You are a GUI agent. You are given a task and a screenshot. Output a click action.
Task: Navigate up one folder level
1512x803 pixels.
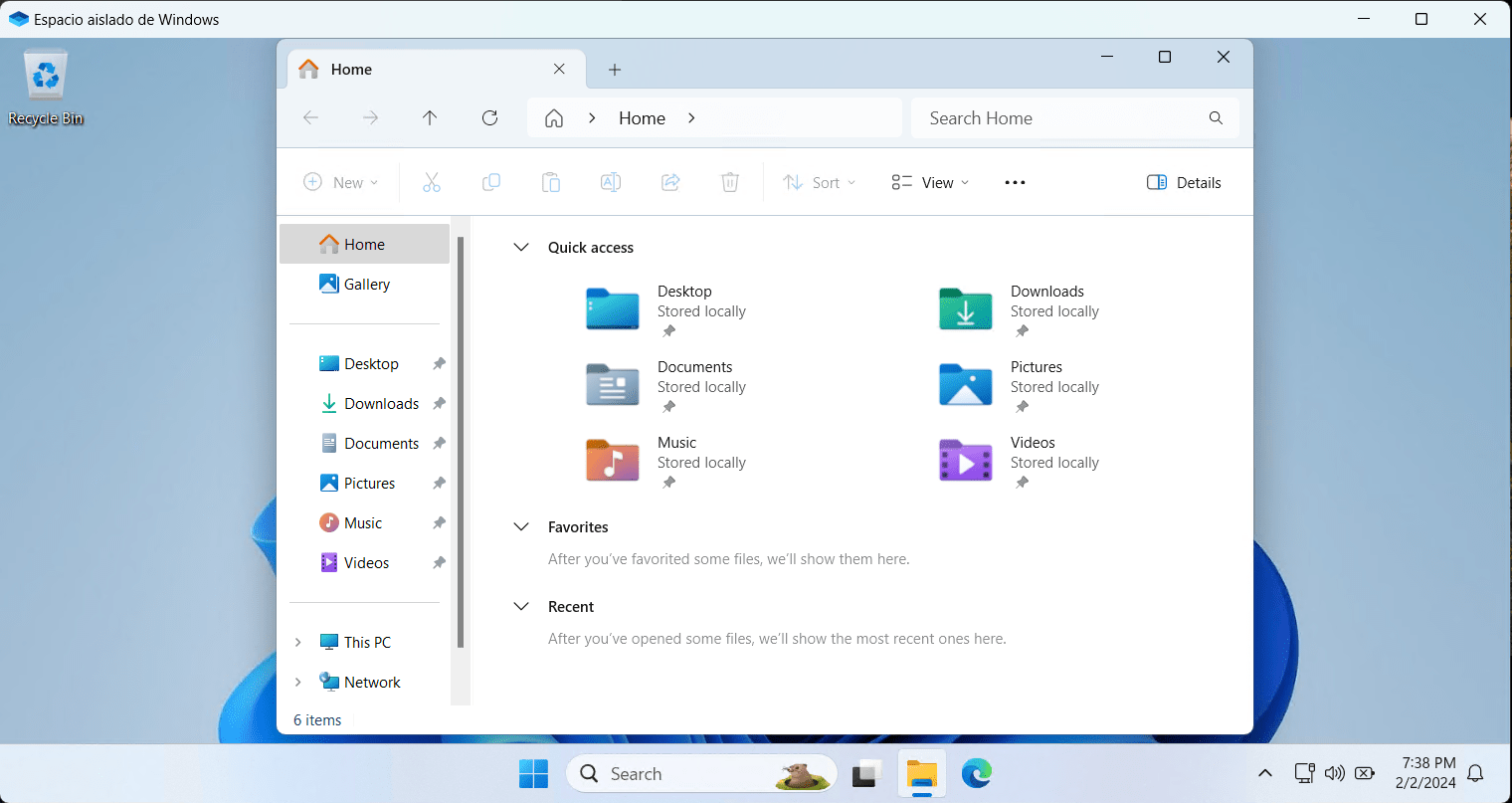430,117
